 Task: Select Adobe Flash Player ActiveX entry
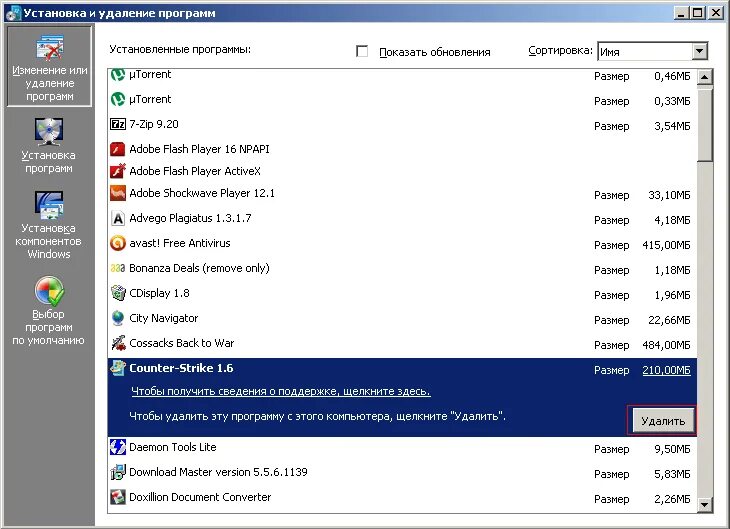[195, 171]
